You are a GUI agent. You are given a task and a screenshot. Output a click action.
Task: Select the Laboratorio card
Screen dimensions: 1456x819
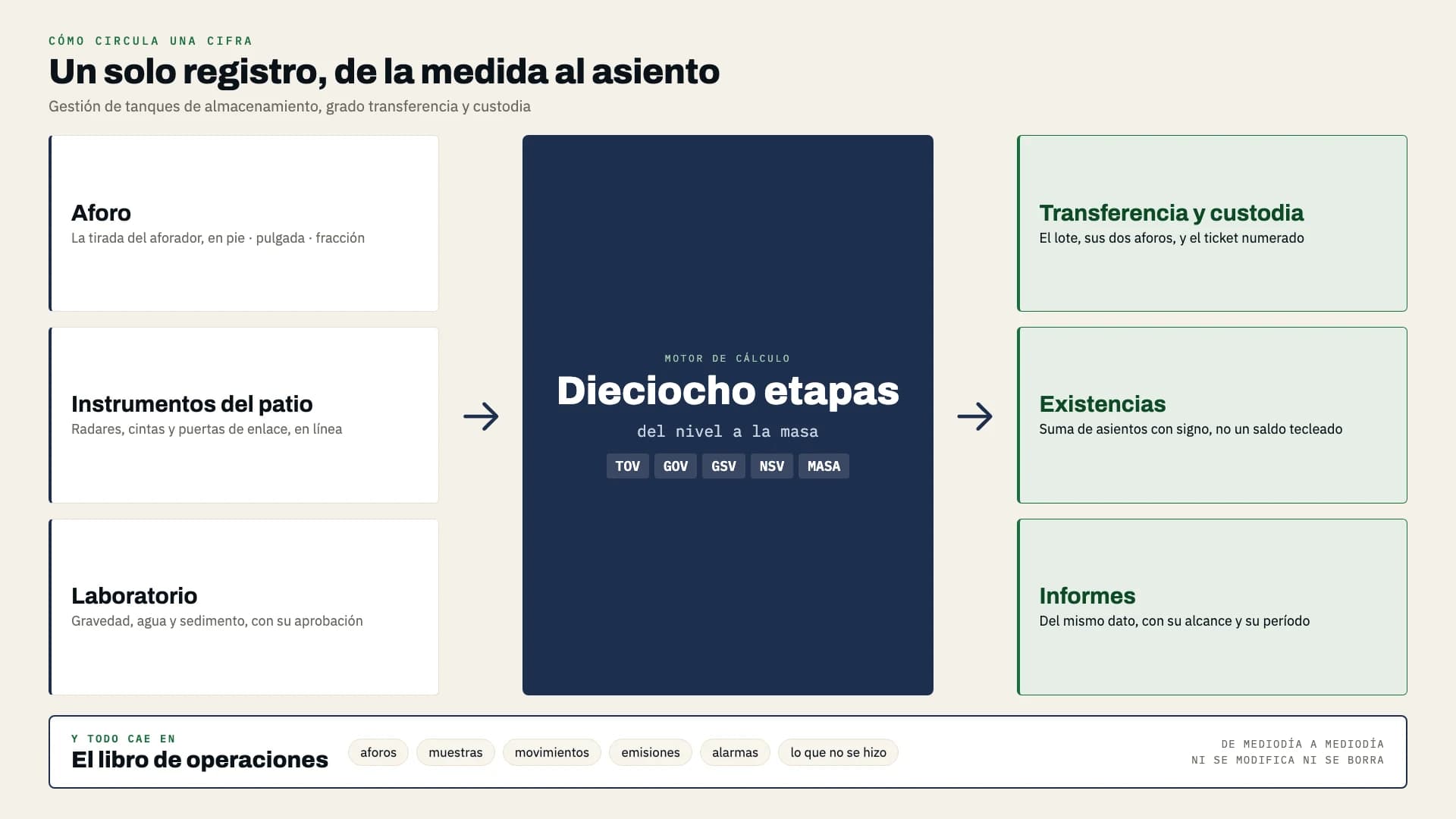coord(243,607)
